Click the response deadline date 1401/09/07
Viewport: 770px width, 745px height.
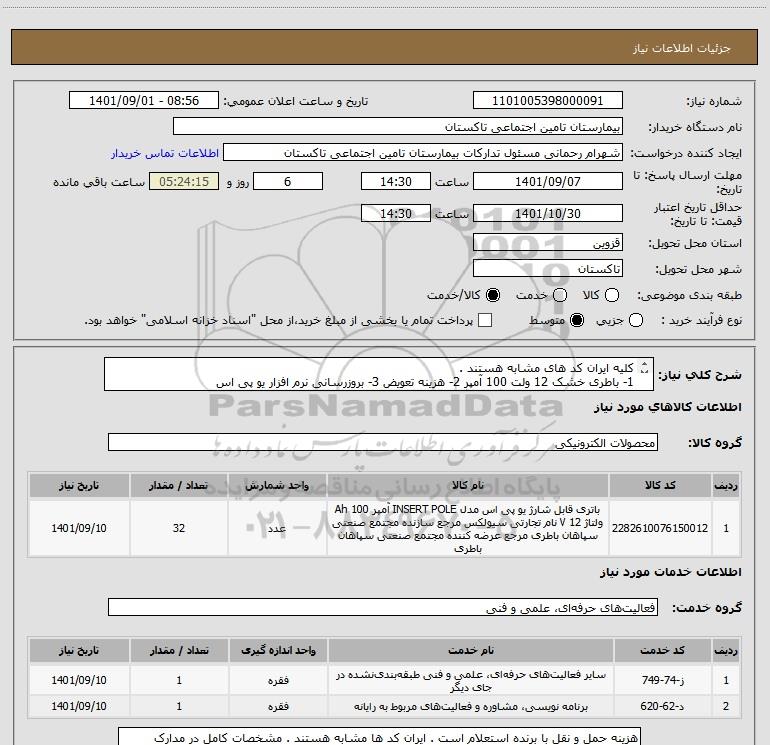pos(548,181)
